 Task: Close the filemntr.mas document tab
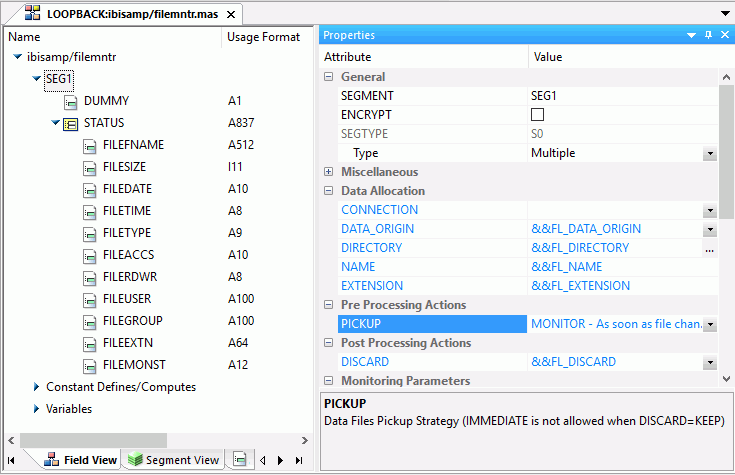click(x=231, y=15)
